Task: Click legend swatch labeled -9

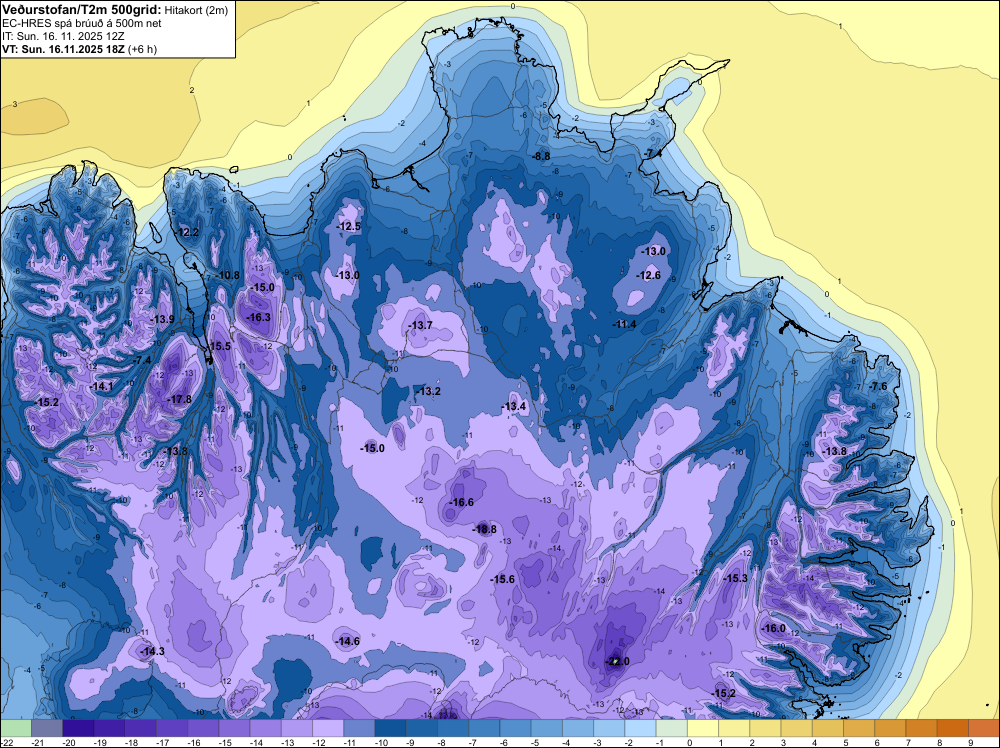Action: pyautogui.click(x=422, y=728)
